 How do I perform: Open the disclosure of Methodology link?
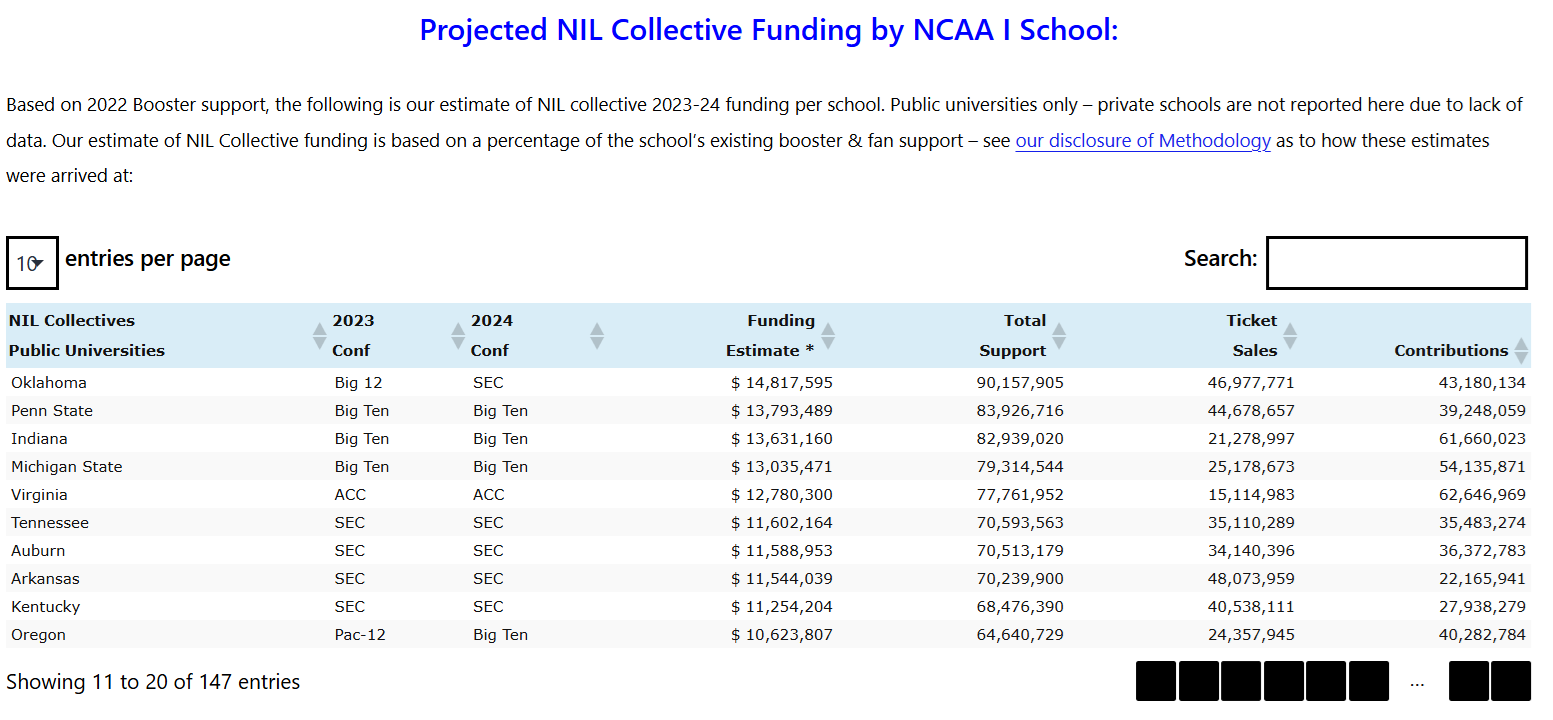1143,141
